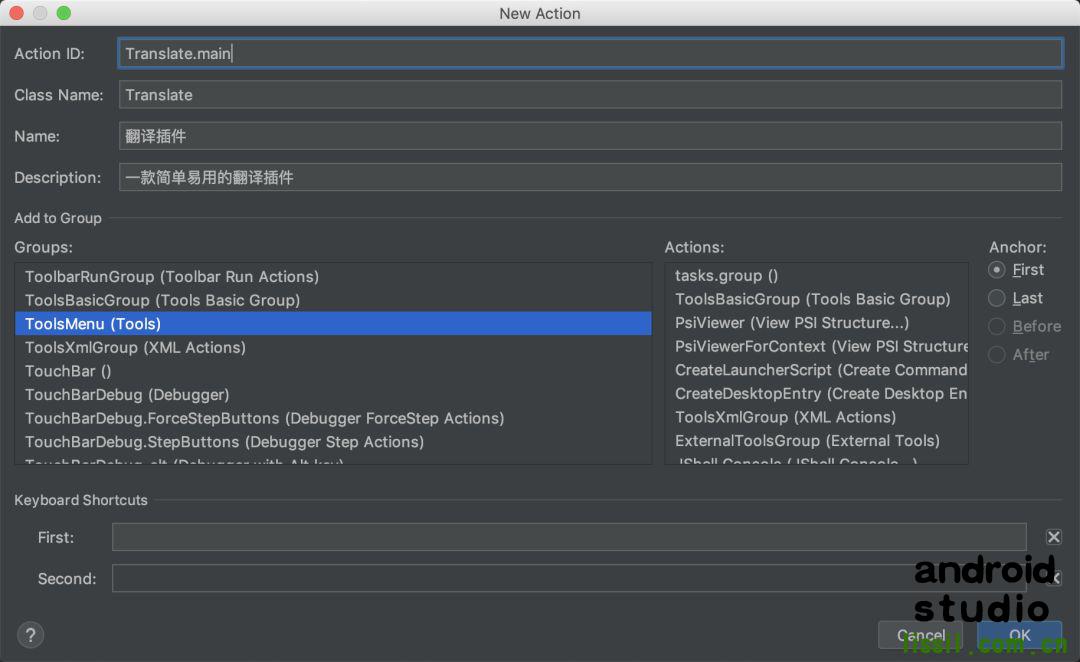Click the Action ID input field

point(590,53)
